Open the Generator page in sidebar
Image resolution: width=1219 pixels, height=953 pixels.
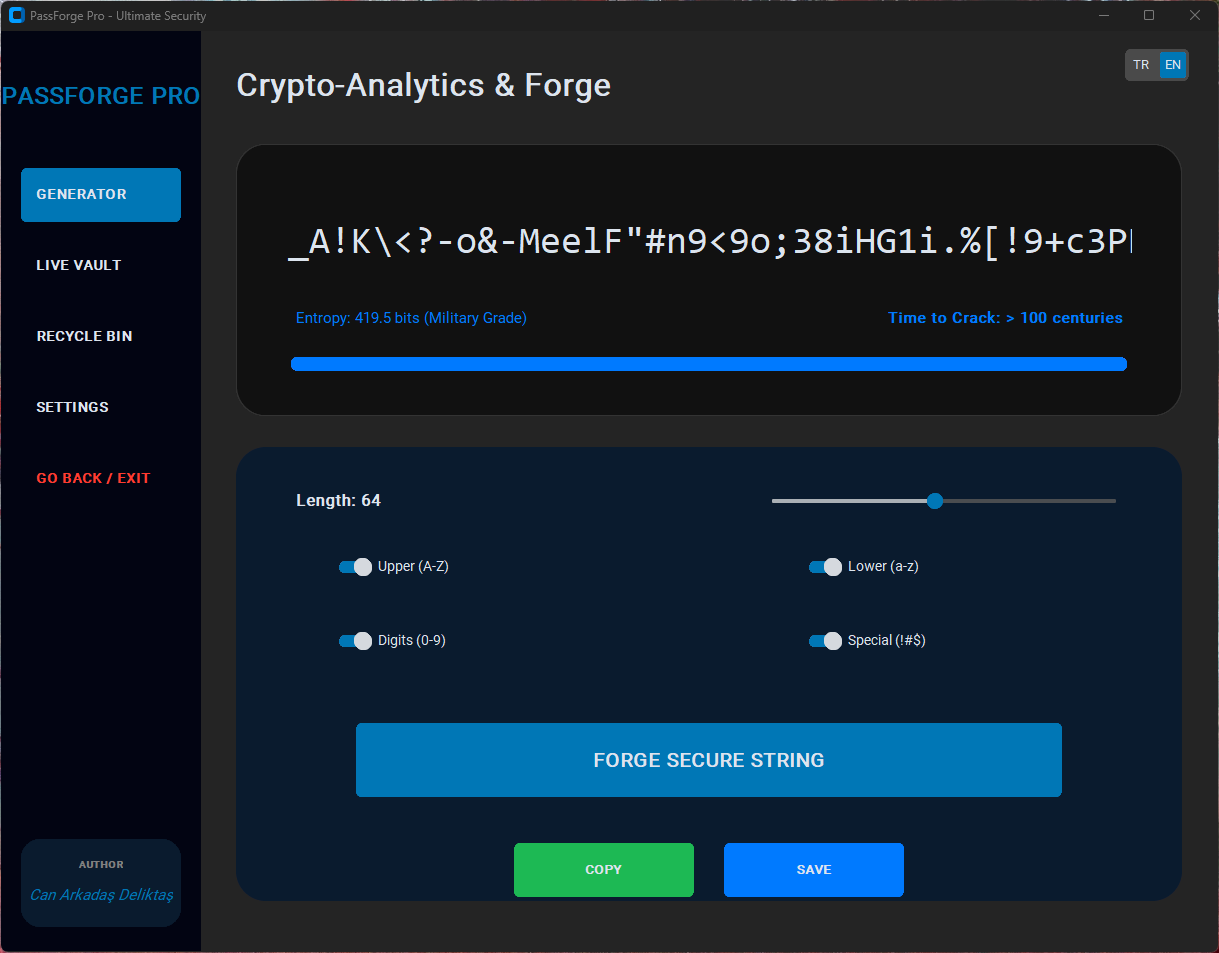(x=100, y=194)
